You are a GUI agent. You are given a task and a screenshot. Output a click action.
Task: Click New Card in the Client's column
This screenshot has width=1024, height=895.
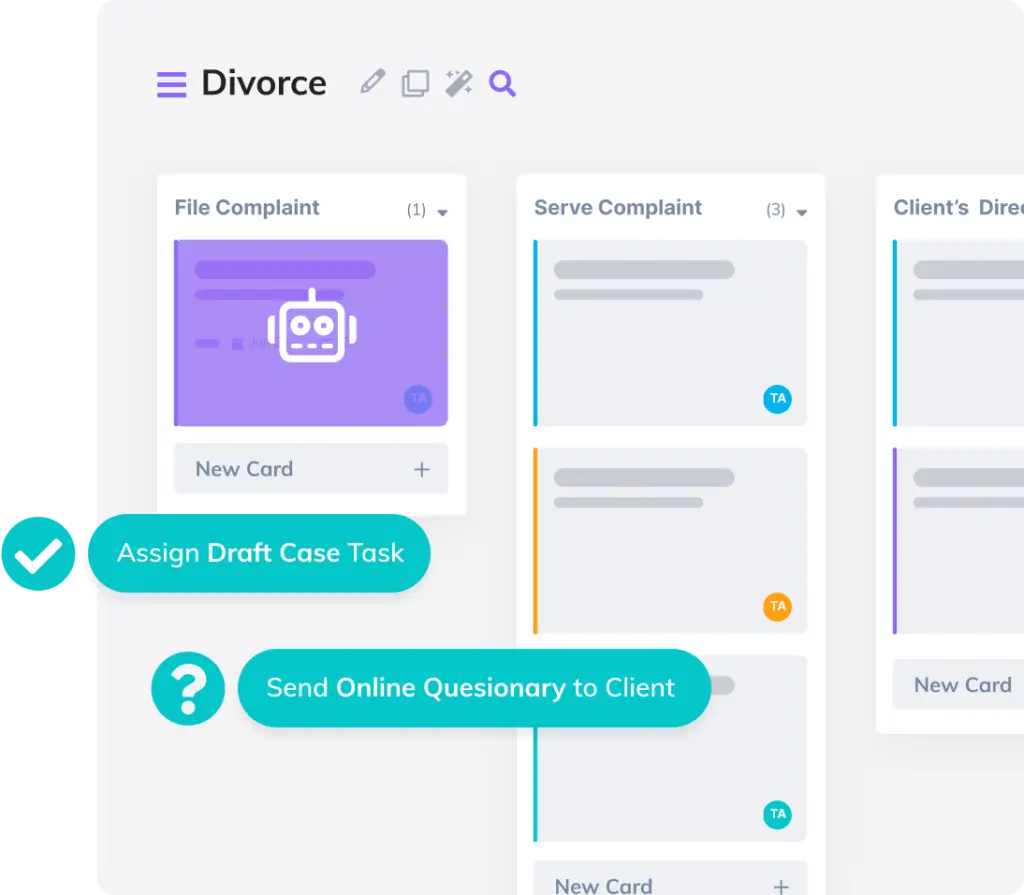[x=962, y=685]
